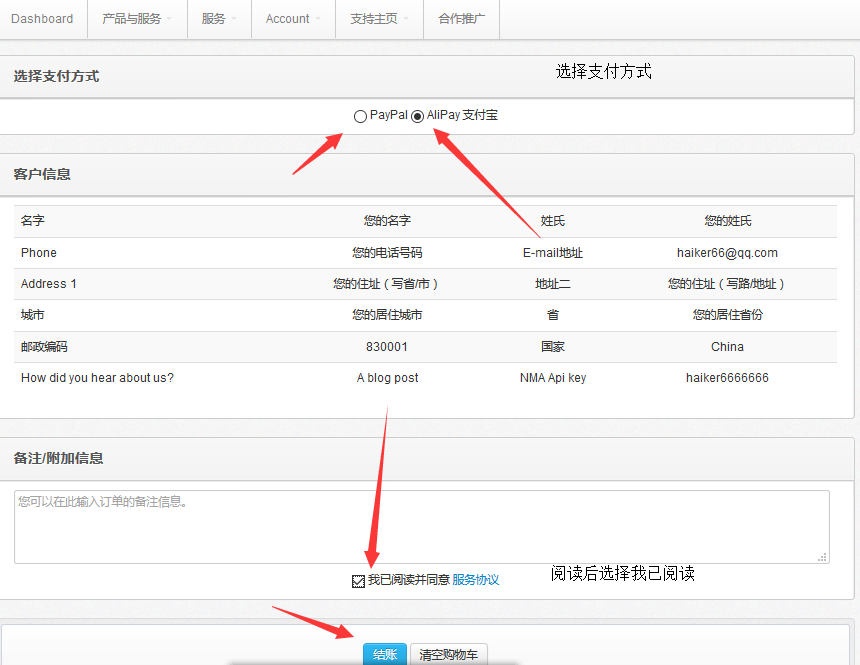This screenshot has width=860, height=665.
Task: Open the Dashboard menu item
Action: 42,19
